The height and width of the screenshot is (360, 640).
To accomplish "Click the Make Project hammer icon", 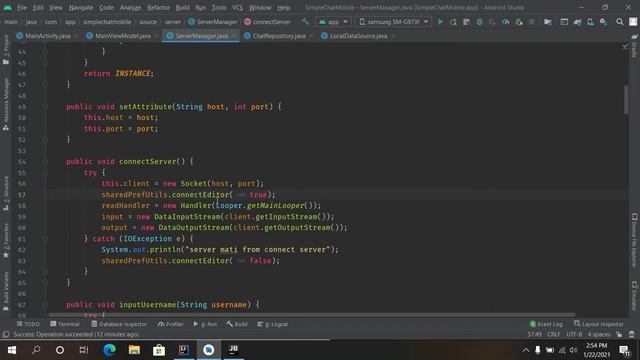I will 305,22.
